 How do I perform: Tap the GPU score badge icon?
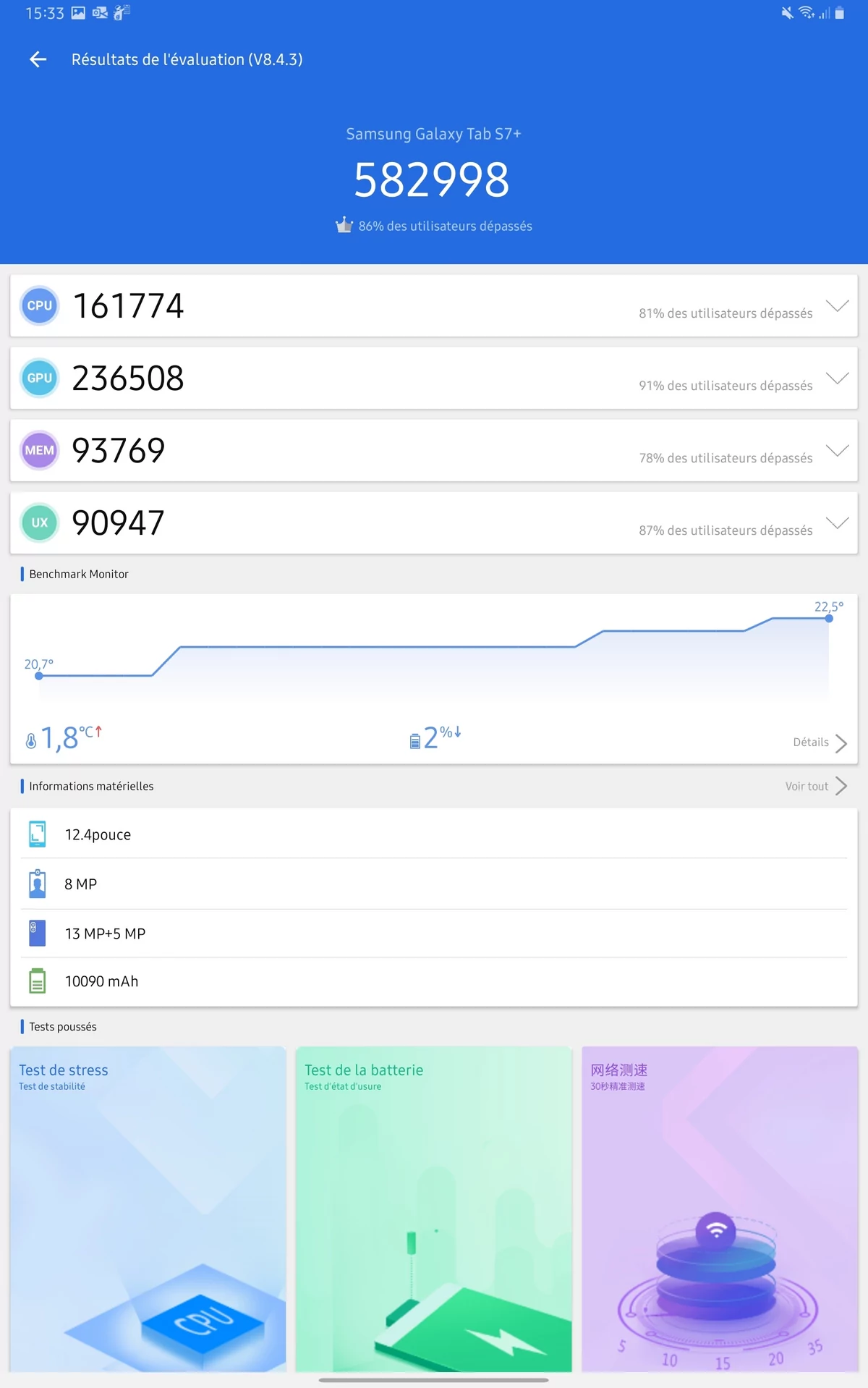coord(39,378)
